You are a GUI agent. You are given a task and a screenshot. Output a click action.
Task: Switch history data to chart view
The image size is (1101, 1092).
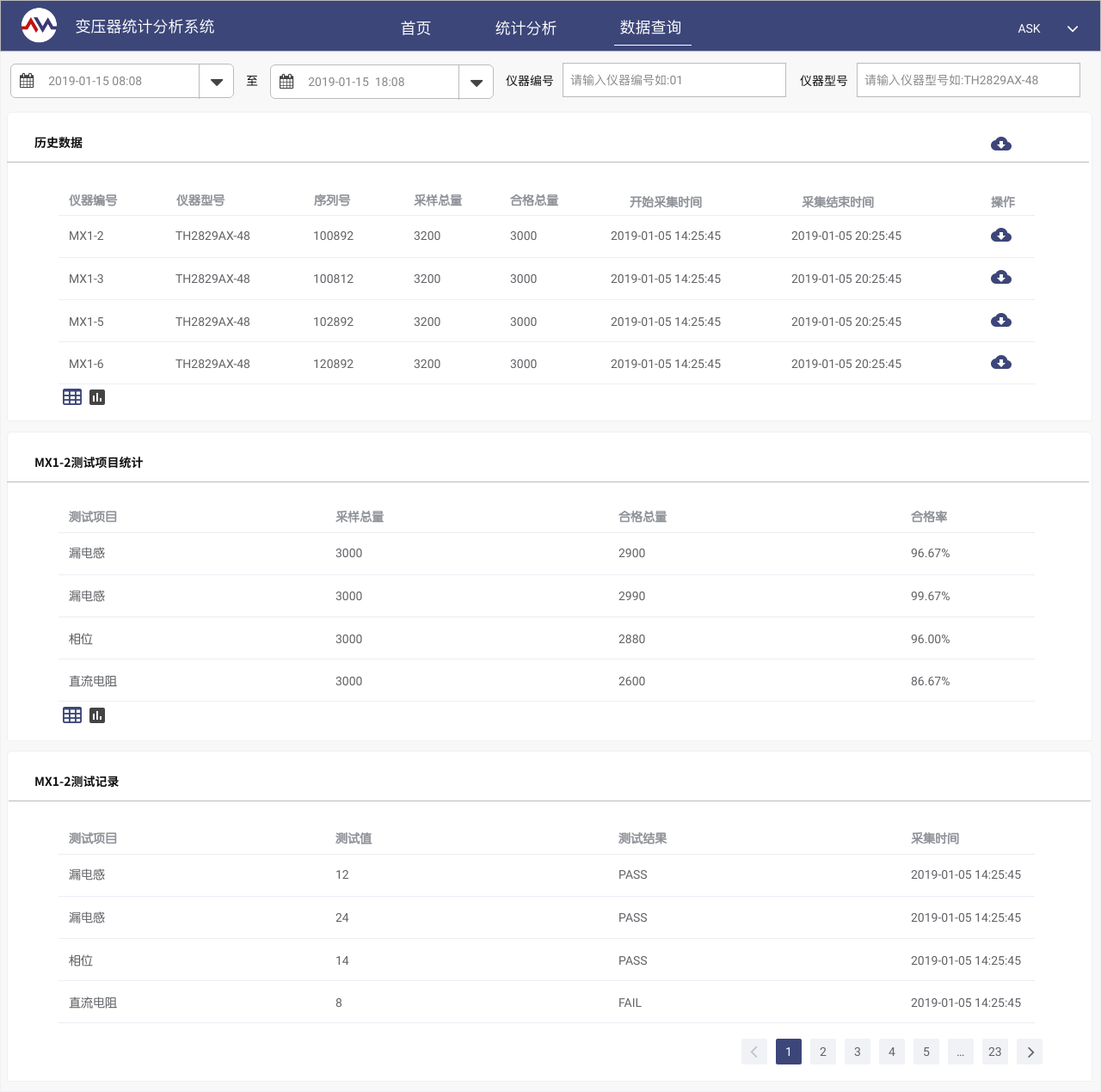tap(97, 397)
